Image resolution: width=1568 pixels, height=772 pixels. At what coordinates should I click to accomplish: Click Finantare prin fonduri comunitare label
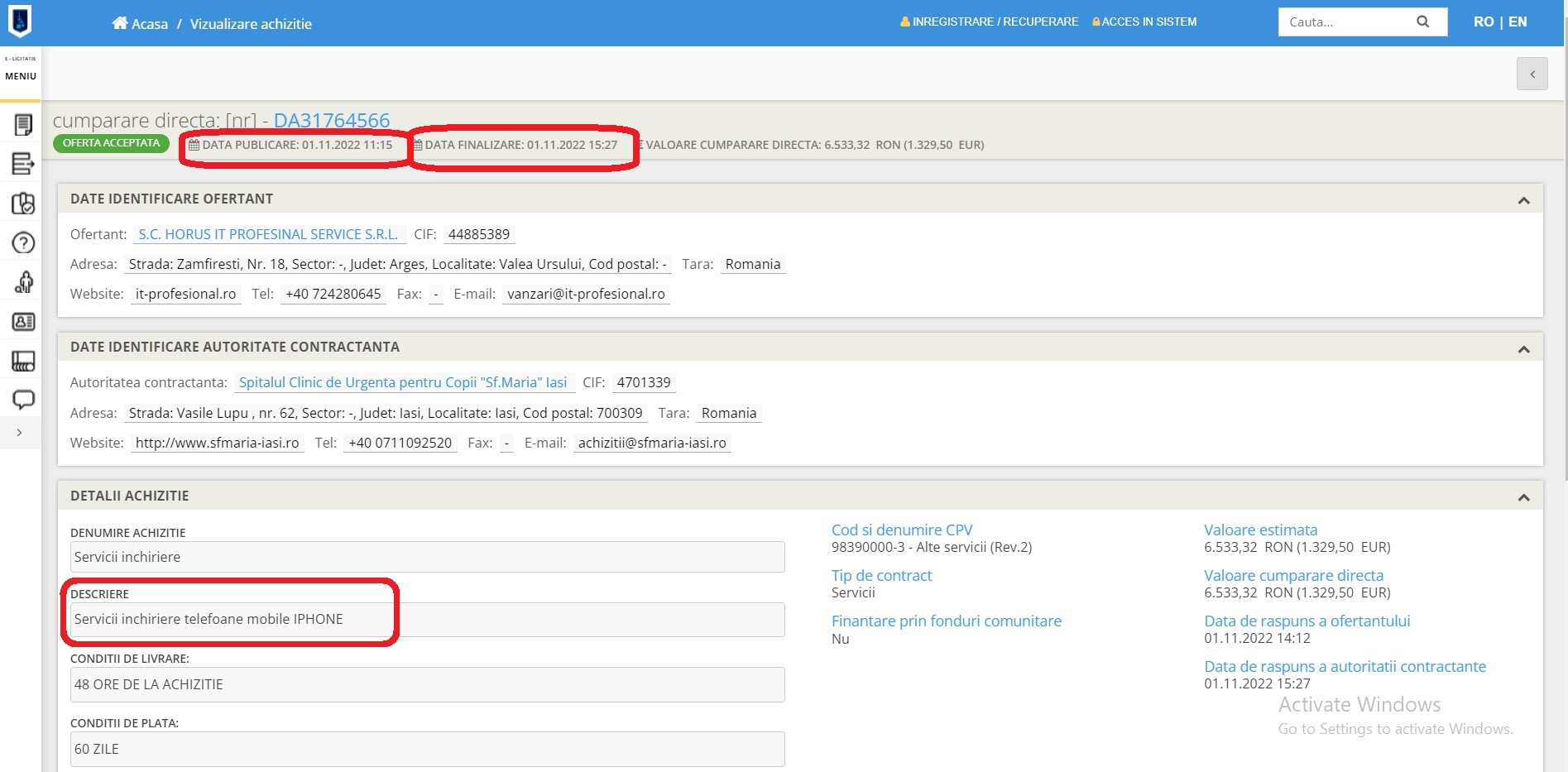tap(947, 621)
